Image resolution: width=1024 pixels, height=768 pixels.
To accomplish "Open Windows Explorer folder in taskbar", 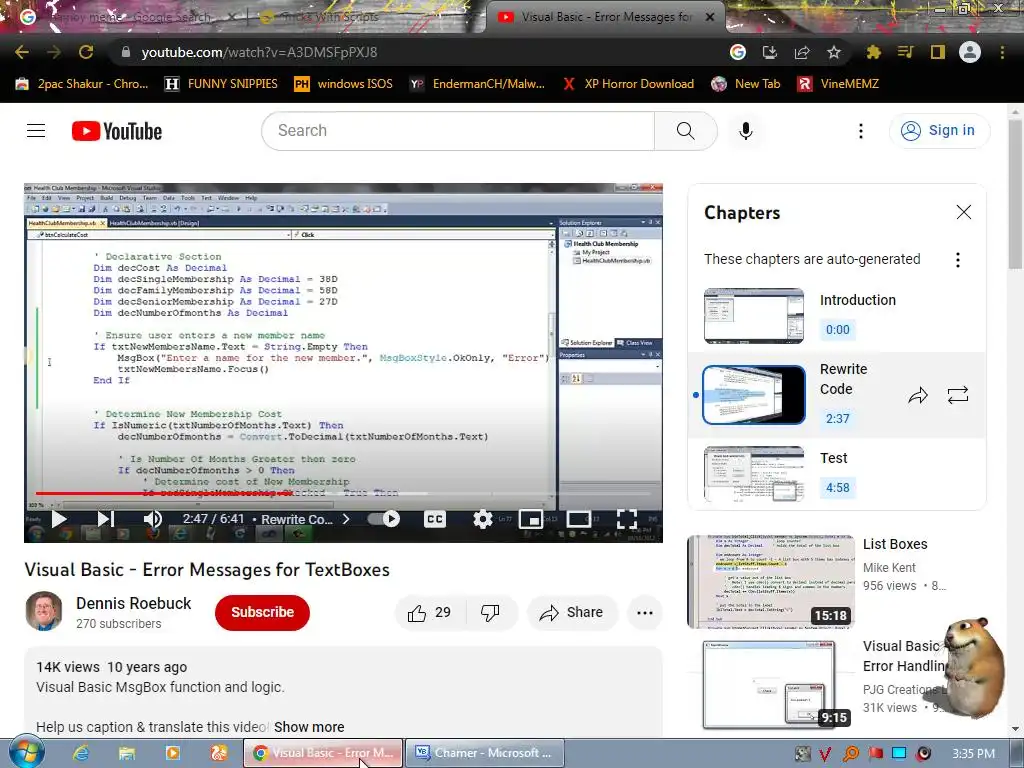I will click(127, 753).
